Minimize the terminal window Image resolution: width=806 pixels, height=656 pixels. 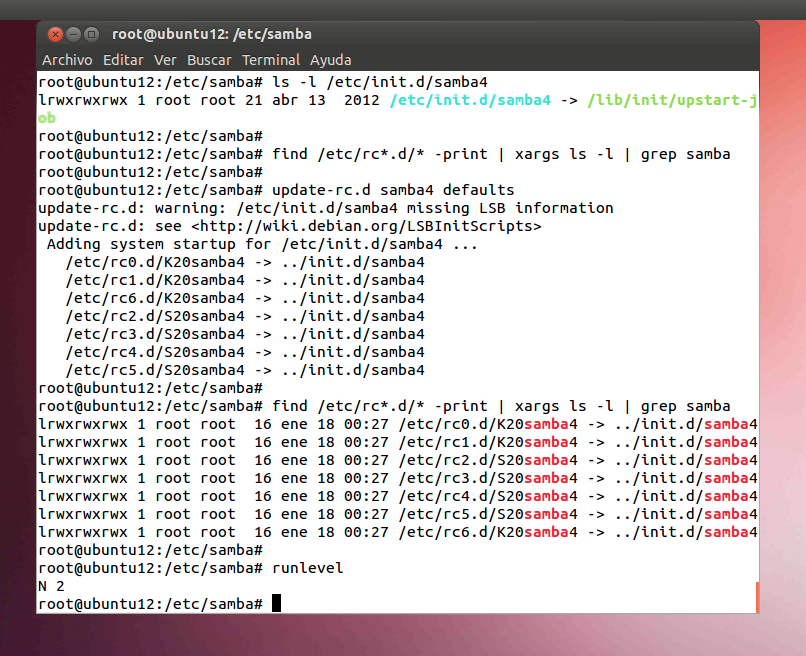click(x=73, y=35)
